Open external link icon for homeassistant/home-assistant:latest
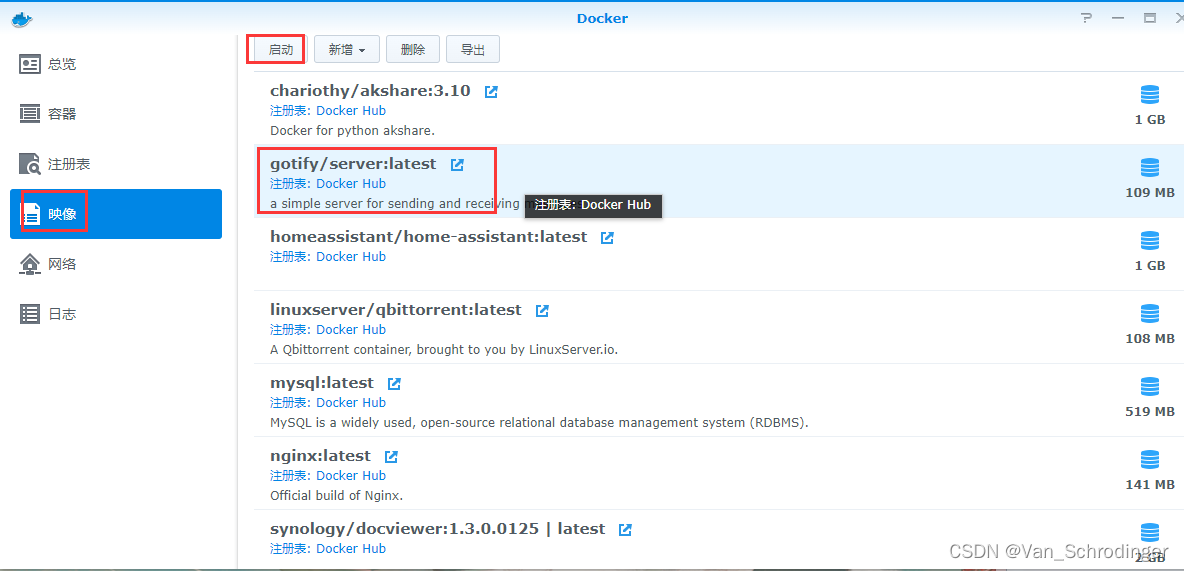This screenshot has height=571, width=1184. (607, 238)
